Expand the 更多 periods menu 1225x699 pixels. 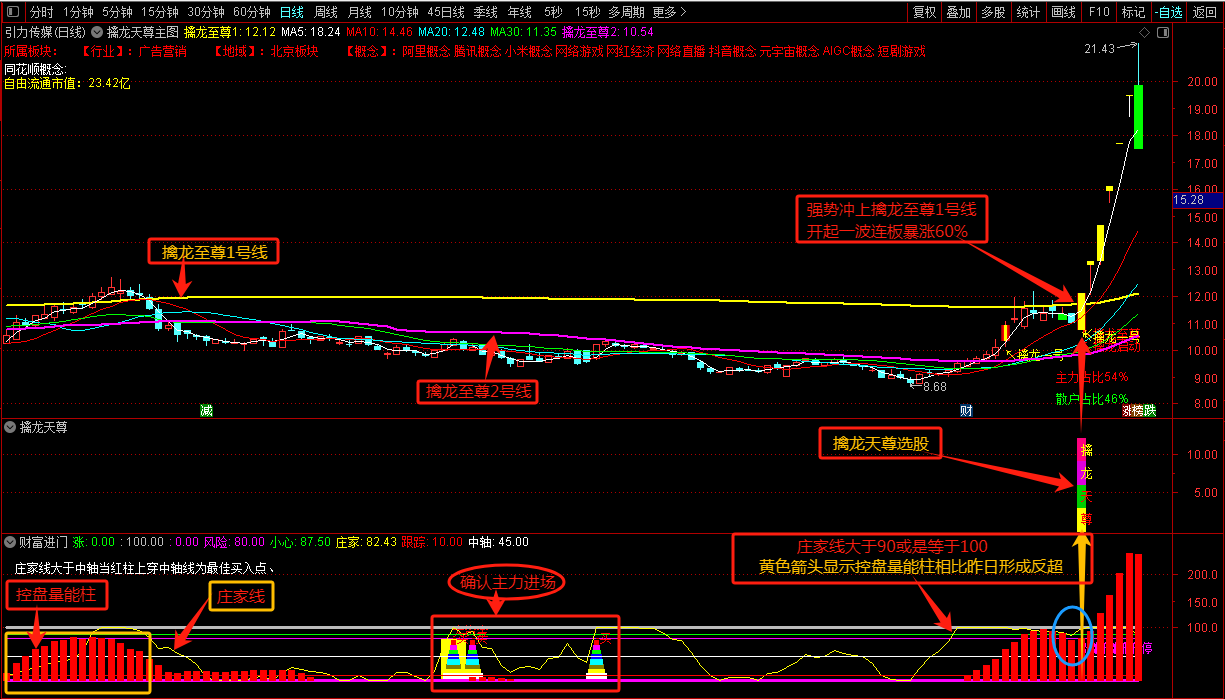pos(669,12)
